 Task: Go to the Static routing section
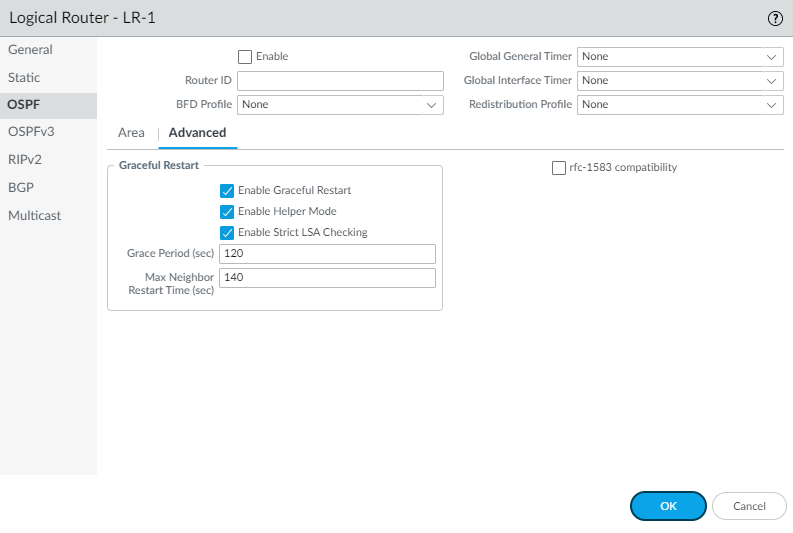tap(25, 78)
